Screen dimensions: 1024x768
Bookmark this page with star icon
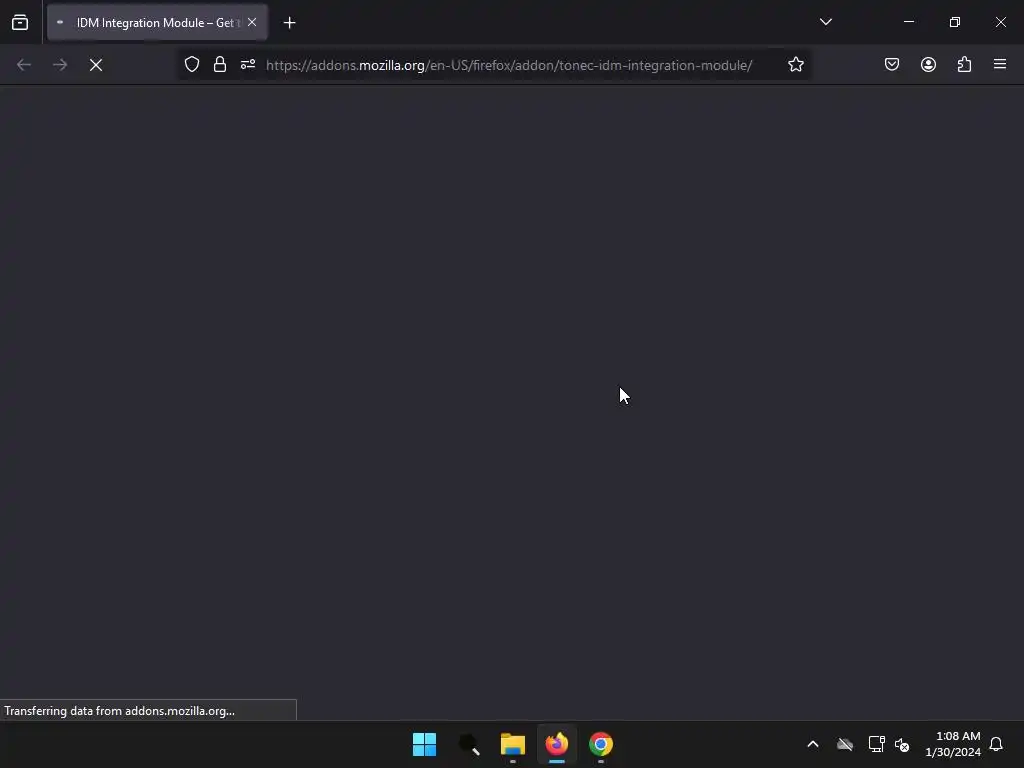coord(795,65)
